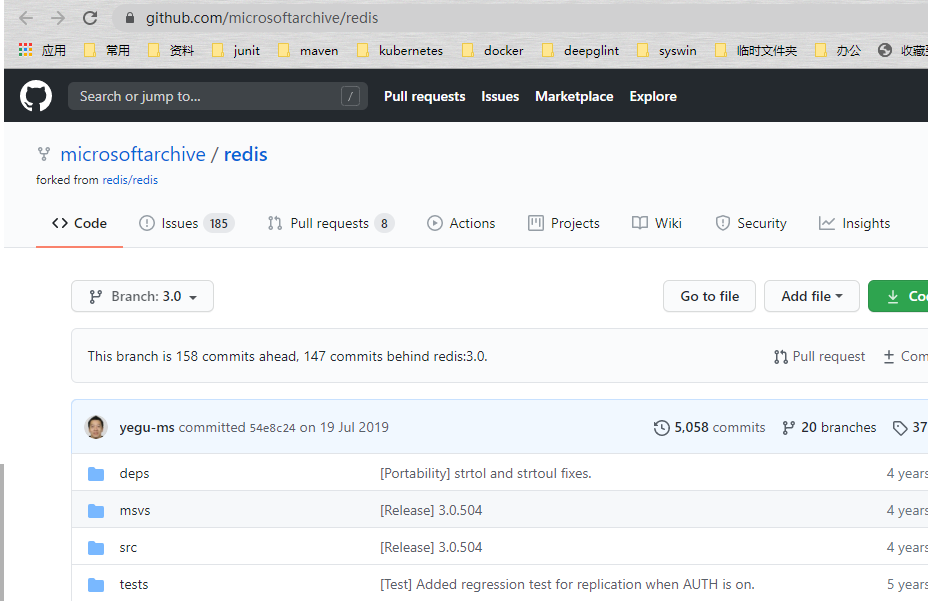View the 20 branches link

(829, 427)
